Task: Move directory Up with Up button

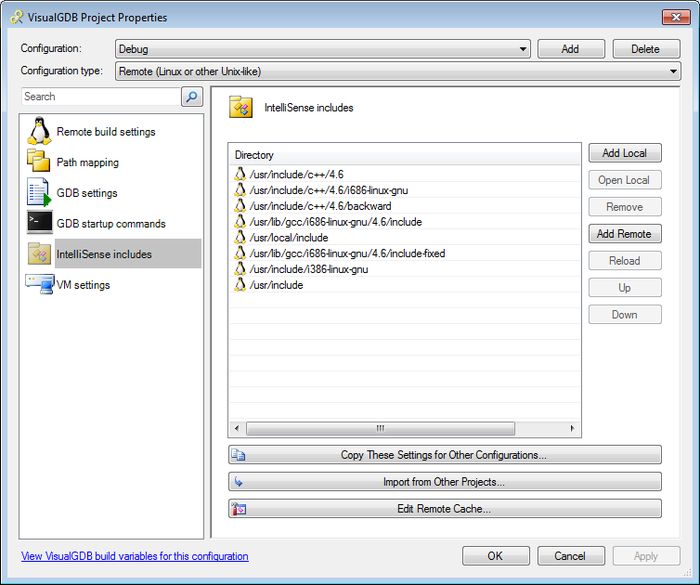Action: click(x=625, y=288)
